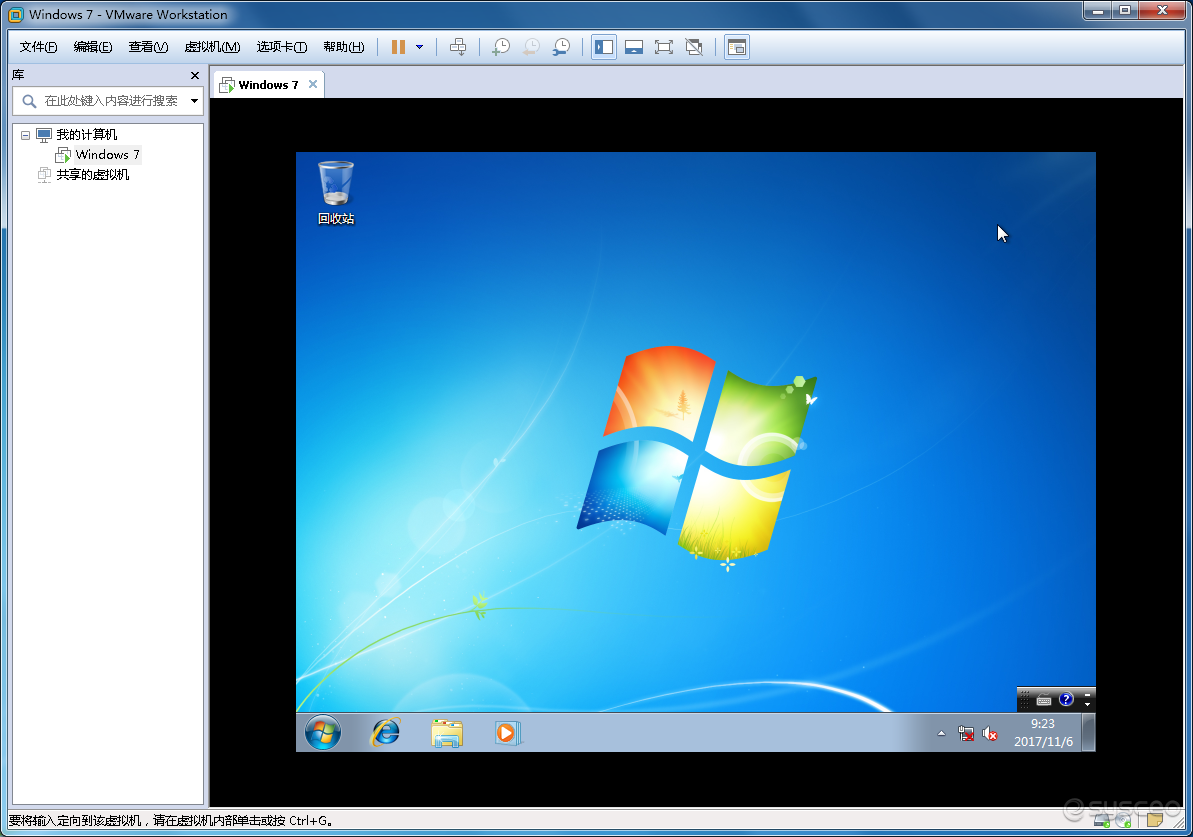Viewport: 1193px width, 837px height.
Task: Open the guest Windows Start menu
Action: [x=323, y=733]
